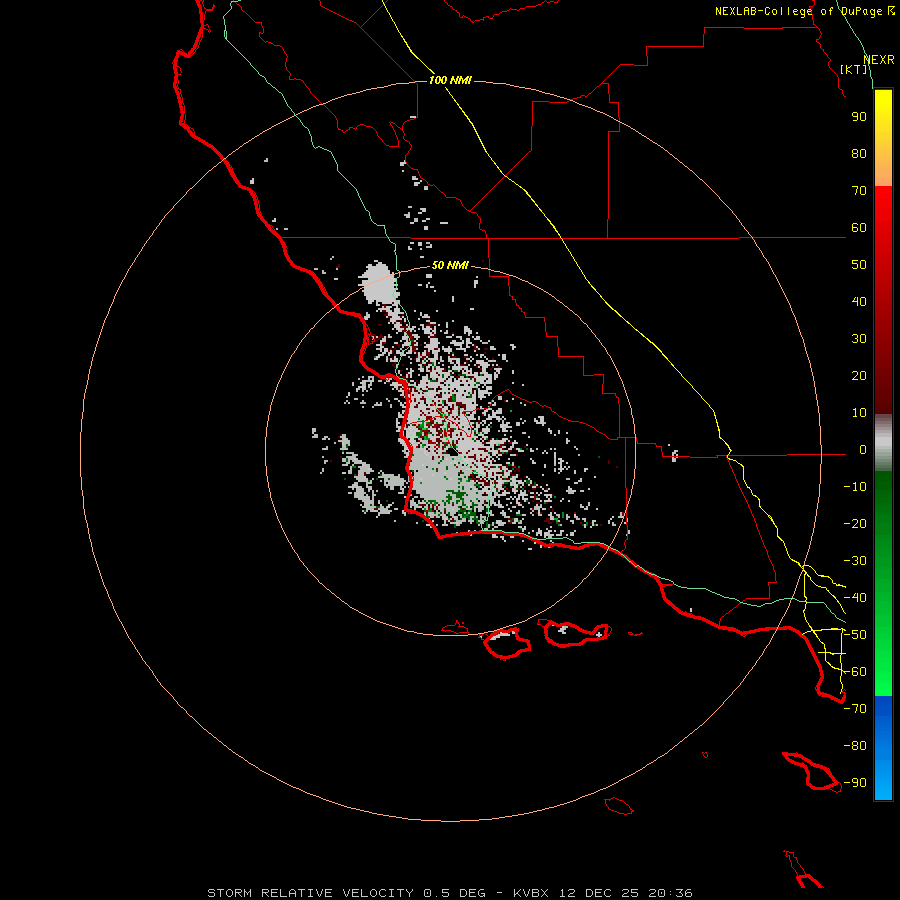Pick the dark blue segment near -75 knots

[x=883, y=712]
